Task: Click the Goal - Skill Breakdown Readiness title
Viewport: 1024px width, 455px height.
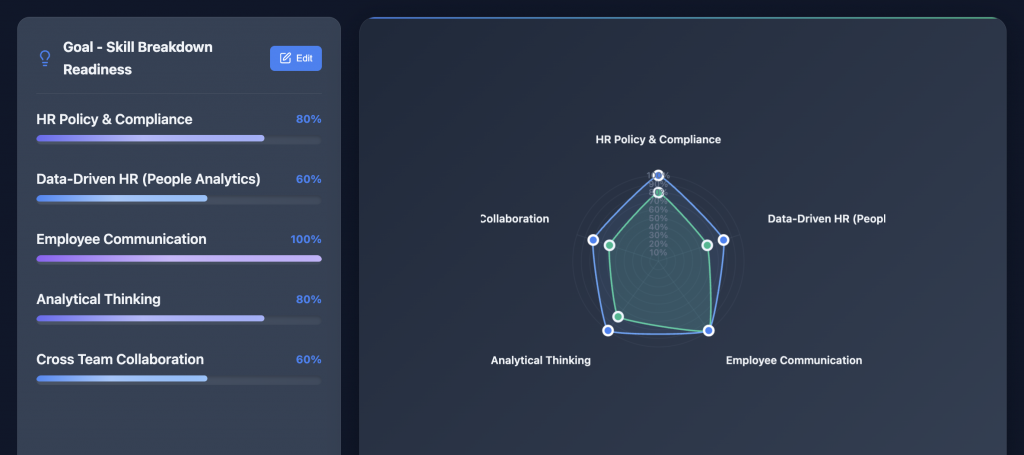Action: coord(138,58)
